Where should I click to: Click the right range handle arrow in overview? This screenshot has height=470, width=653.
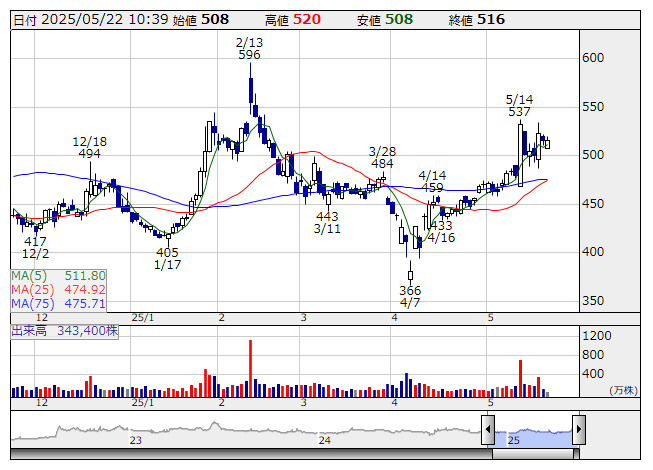tap(578, 430)
